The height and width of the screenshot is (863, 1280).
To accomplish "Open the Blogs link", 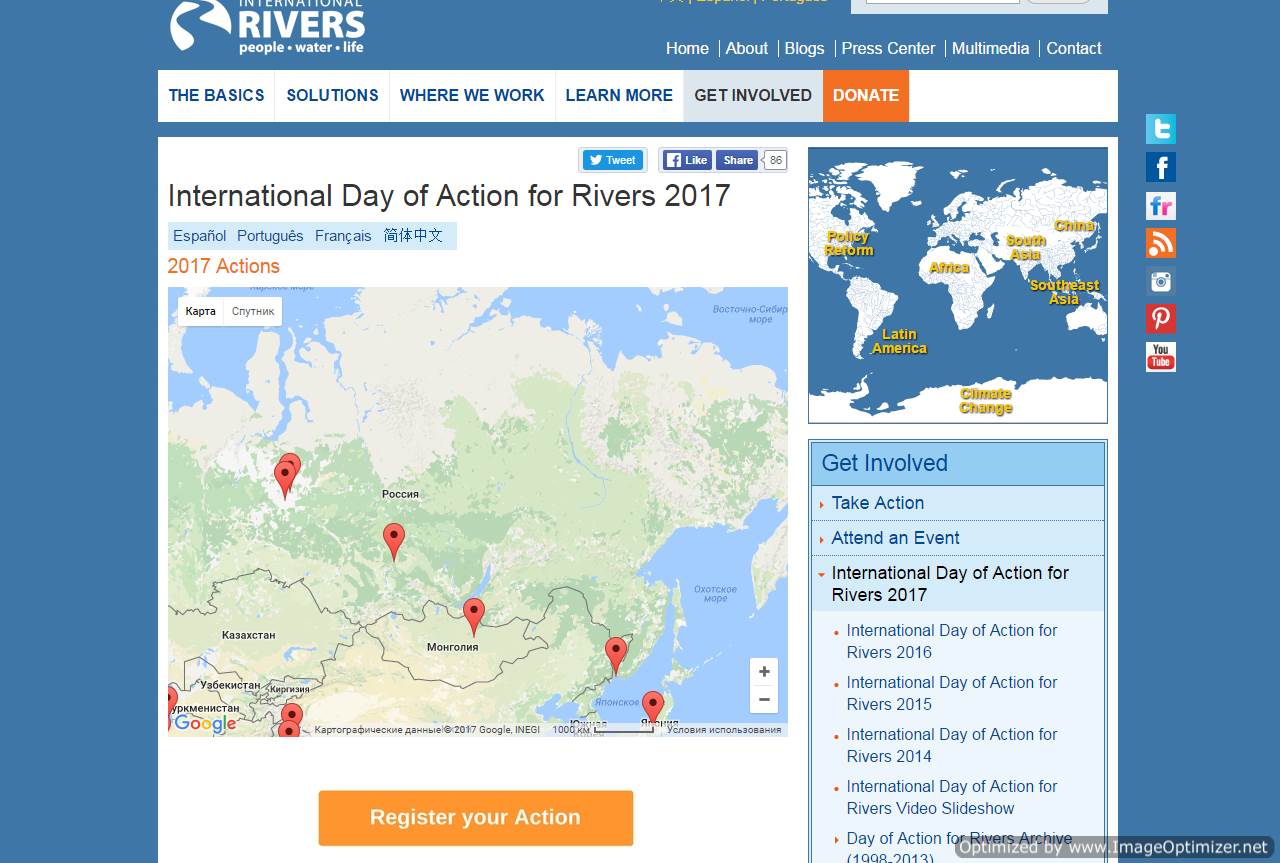I will (804, 48).
